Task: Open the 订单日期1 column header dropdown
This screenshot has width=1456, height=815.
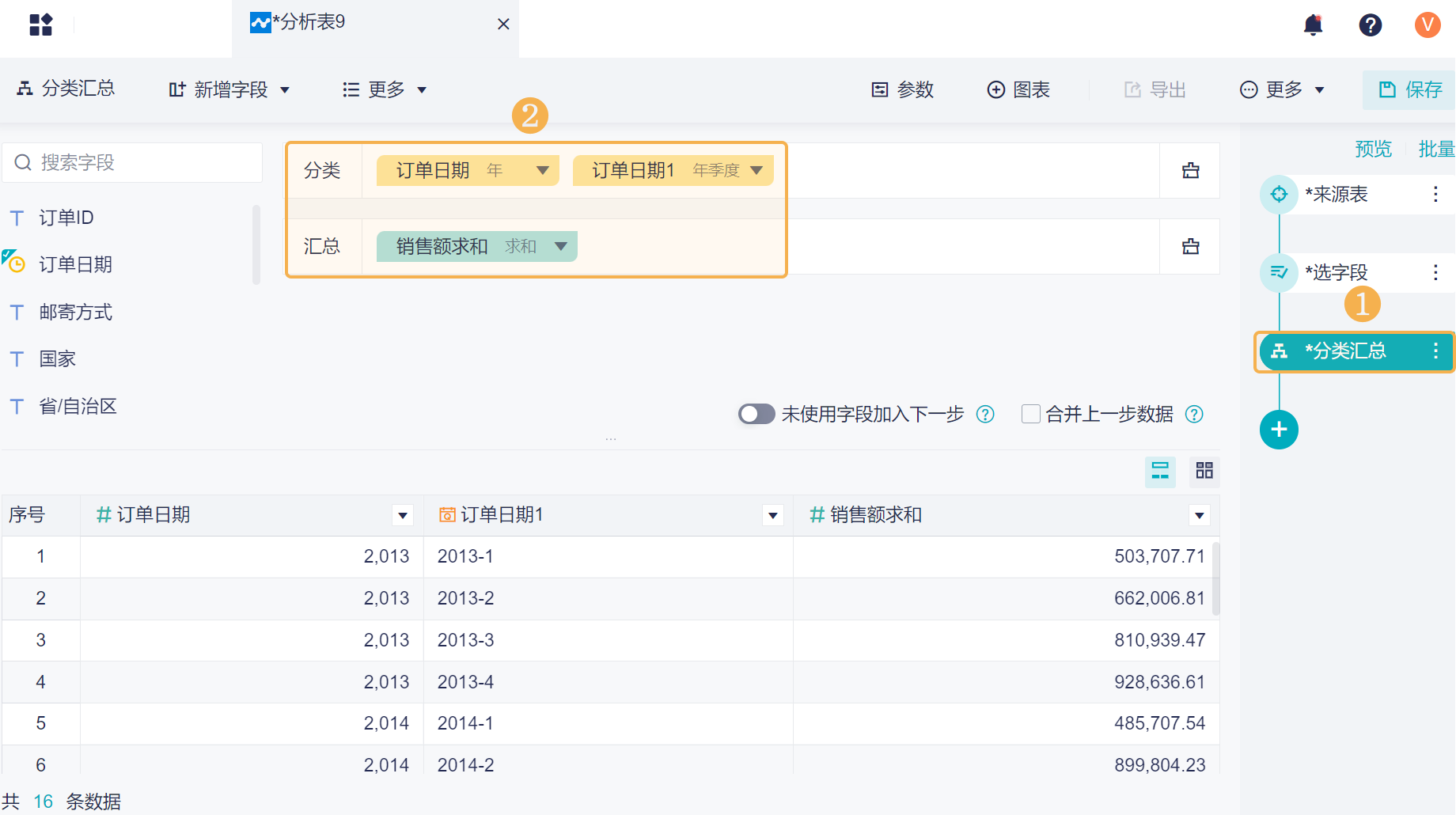Action: (773, 516)
